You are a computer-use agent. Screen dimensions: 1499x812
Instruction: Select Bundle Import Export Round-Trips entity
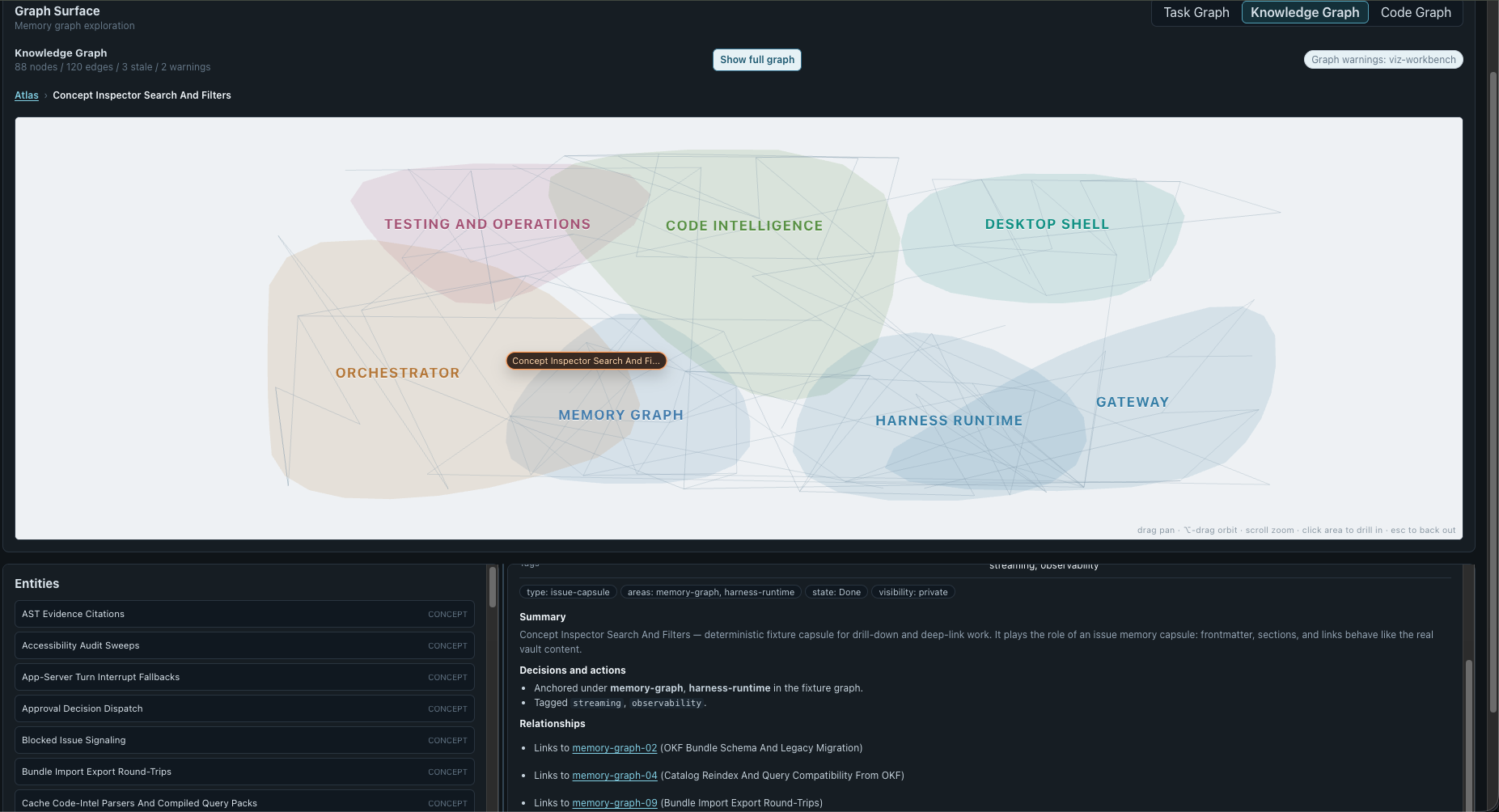click(244, 772)
